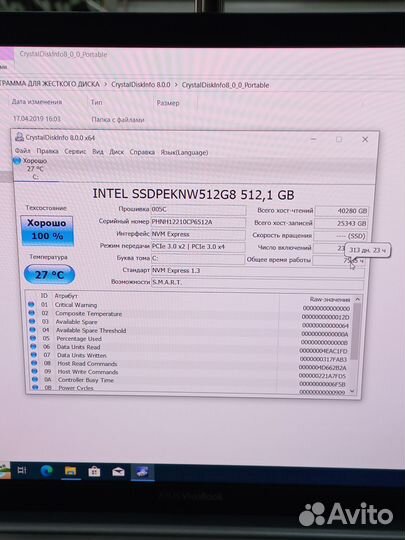405x540 pixels.
Task: Open the Файл menu in CrystalDiskInfo
Action: click(22, 151)
